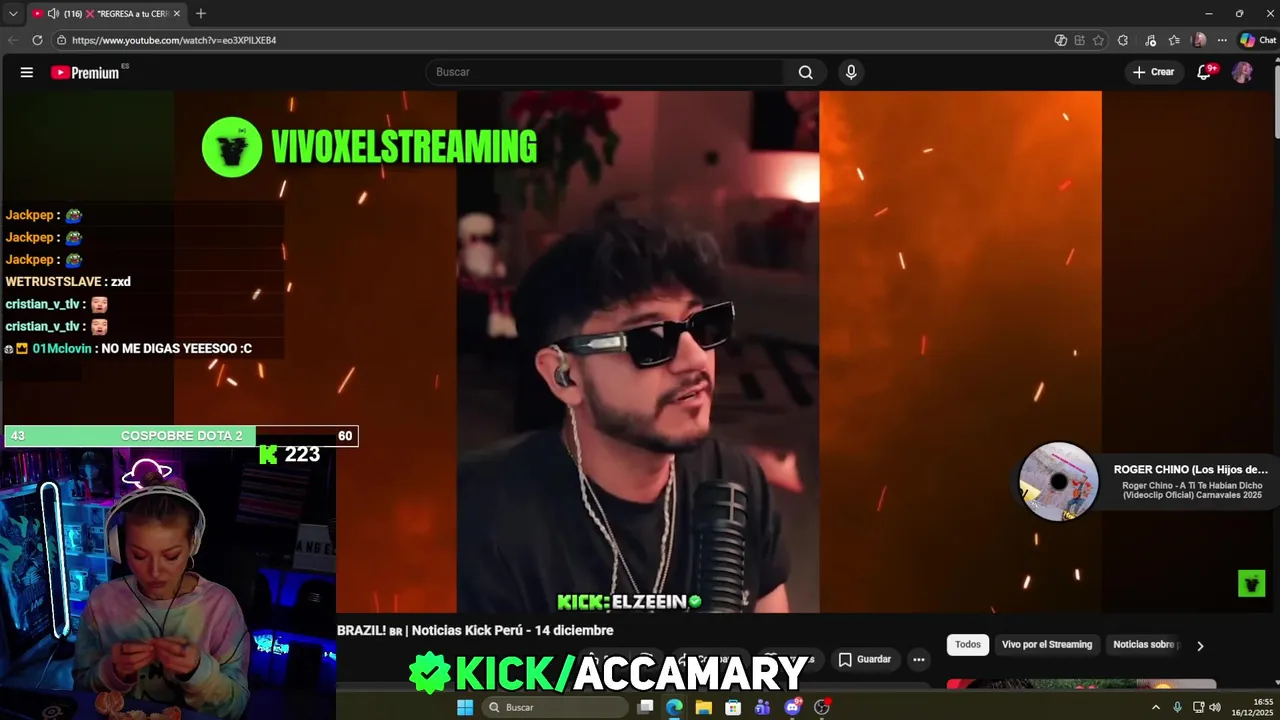Select the Todos filter chip
Image resolution: width=1280 pixels, height=720 pixels.
pyautogui.click(x=968, y=645)
